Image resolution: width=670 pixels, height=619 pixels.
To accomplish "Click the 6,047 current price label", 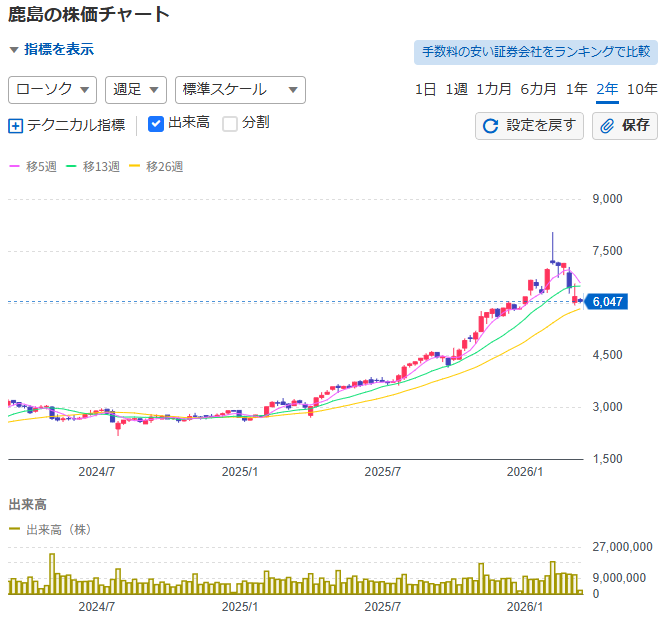I will [607, 301].
